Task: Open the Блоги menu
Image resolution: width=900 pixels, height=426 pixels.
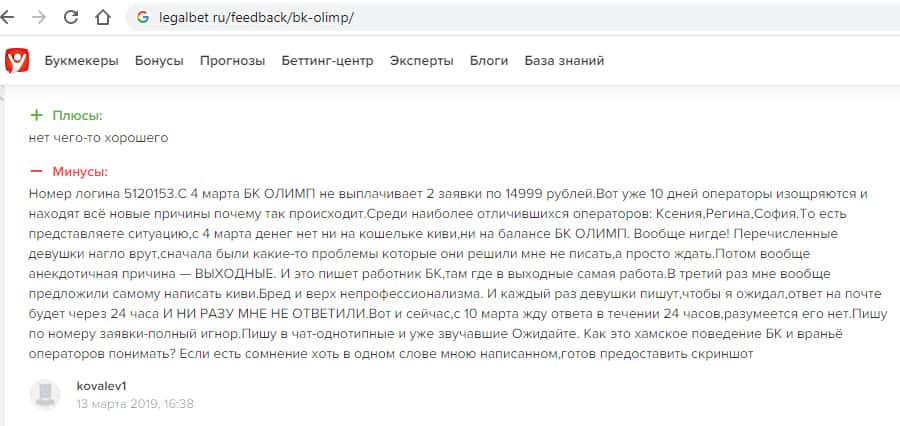Action: pos(488,61)
